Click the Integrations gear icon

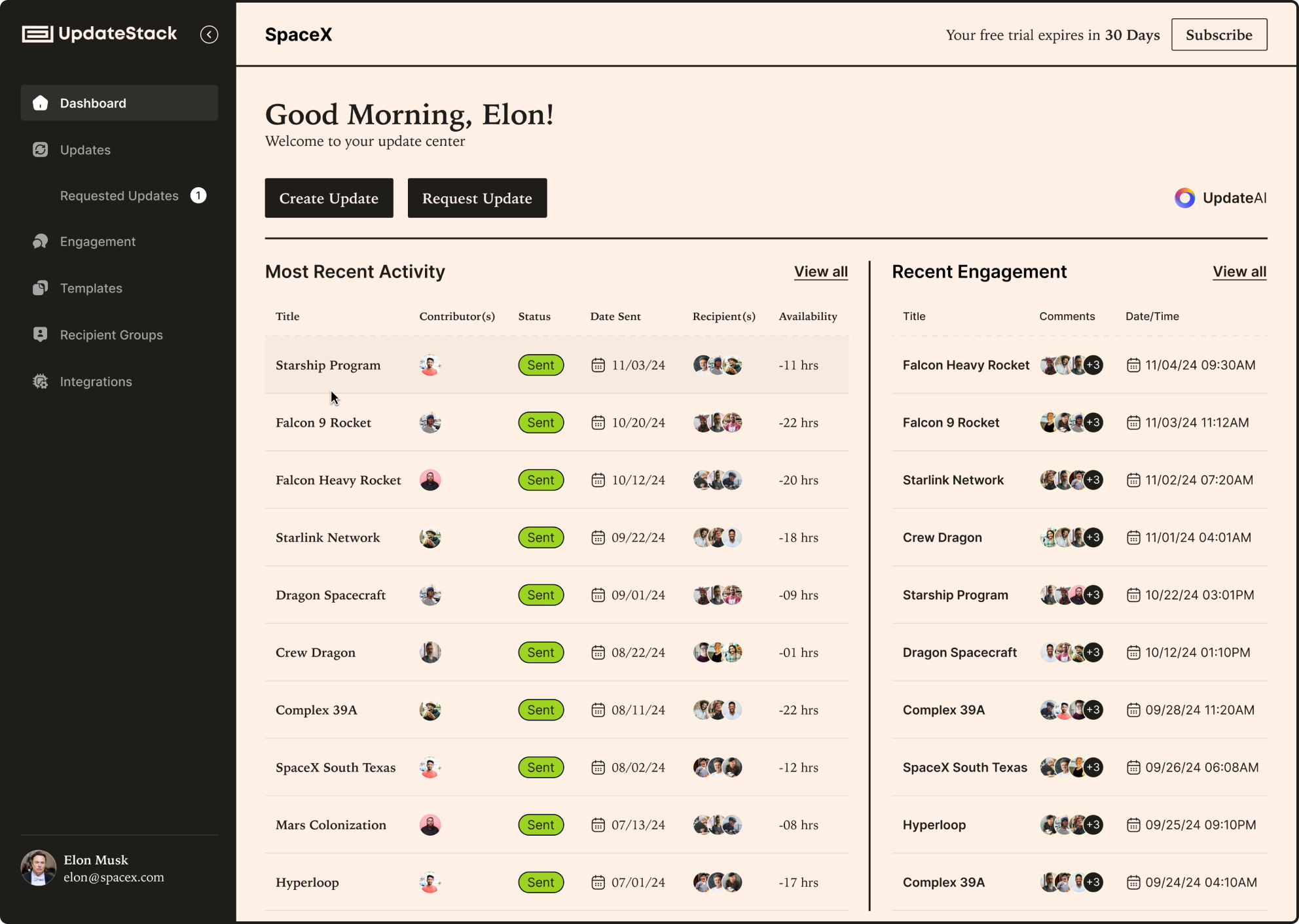point(41,382)
